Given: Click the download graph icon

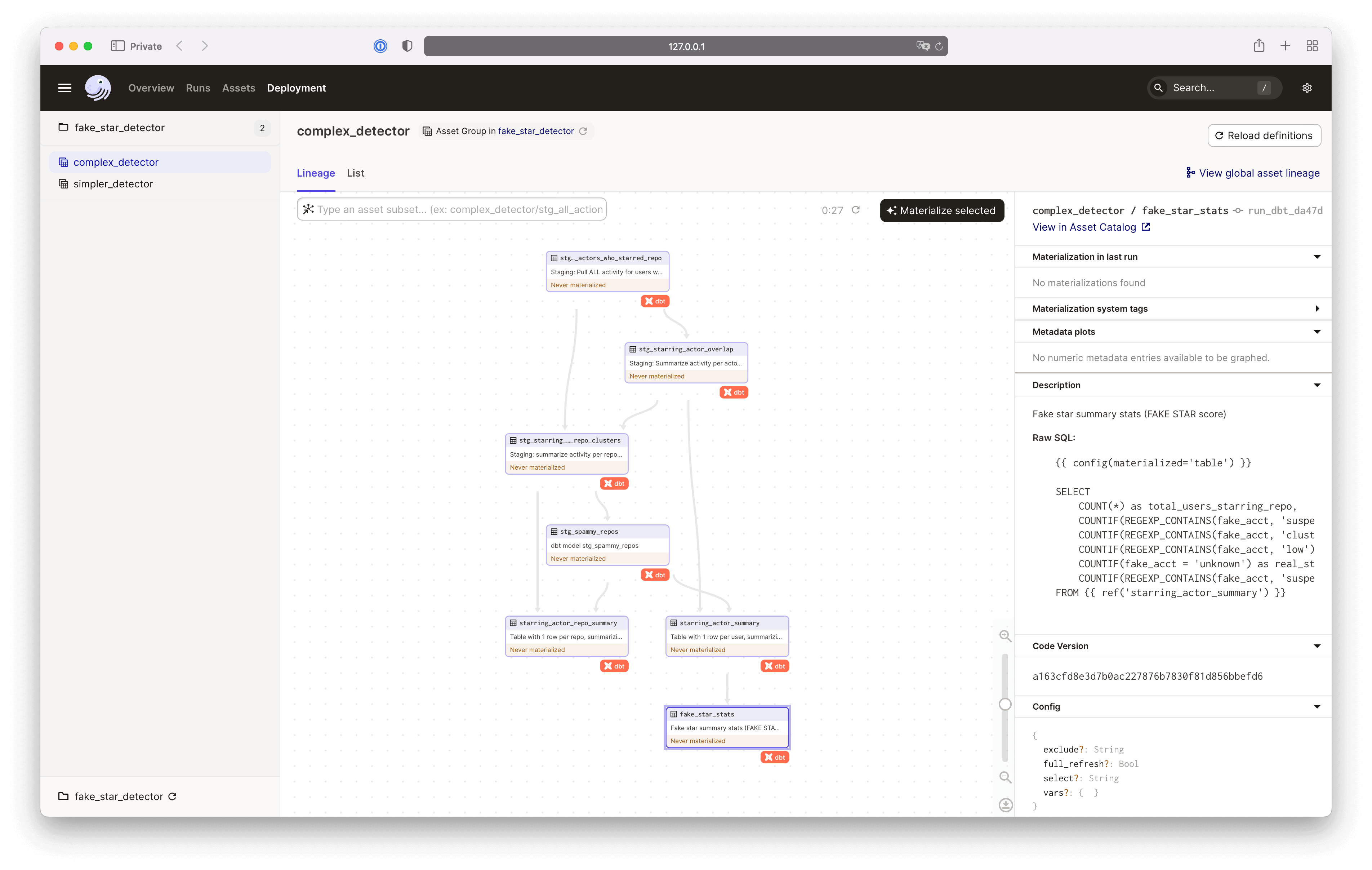Looking at the screenshot, I should pyautogui.click(x=1005, y=804).
